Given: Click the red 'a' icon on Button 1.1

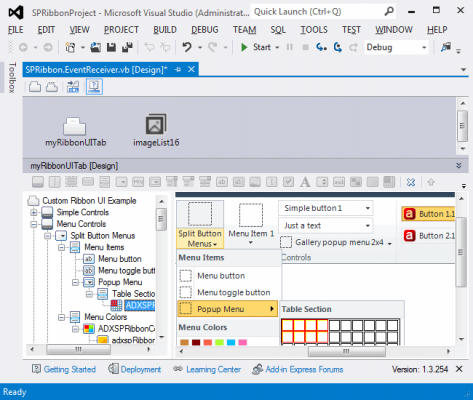Looking at the screenshot, I should click(409, 214).
